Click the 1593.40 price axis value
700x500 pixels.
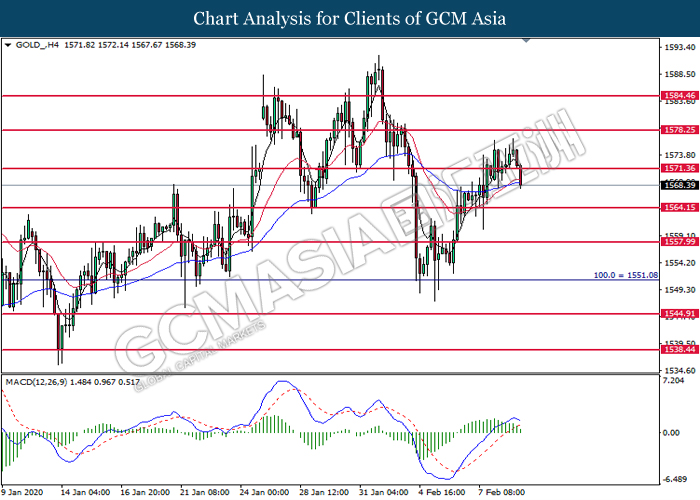coord(679,47)
